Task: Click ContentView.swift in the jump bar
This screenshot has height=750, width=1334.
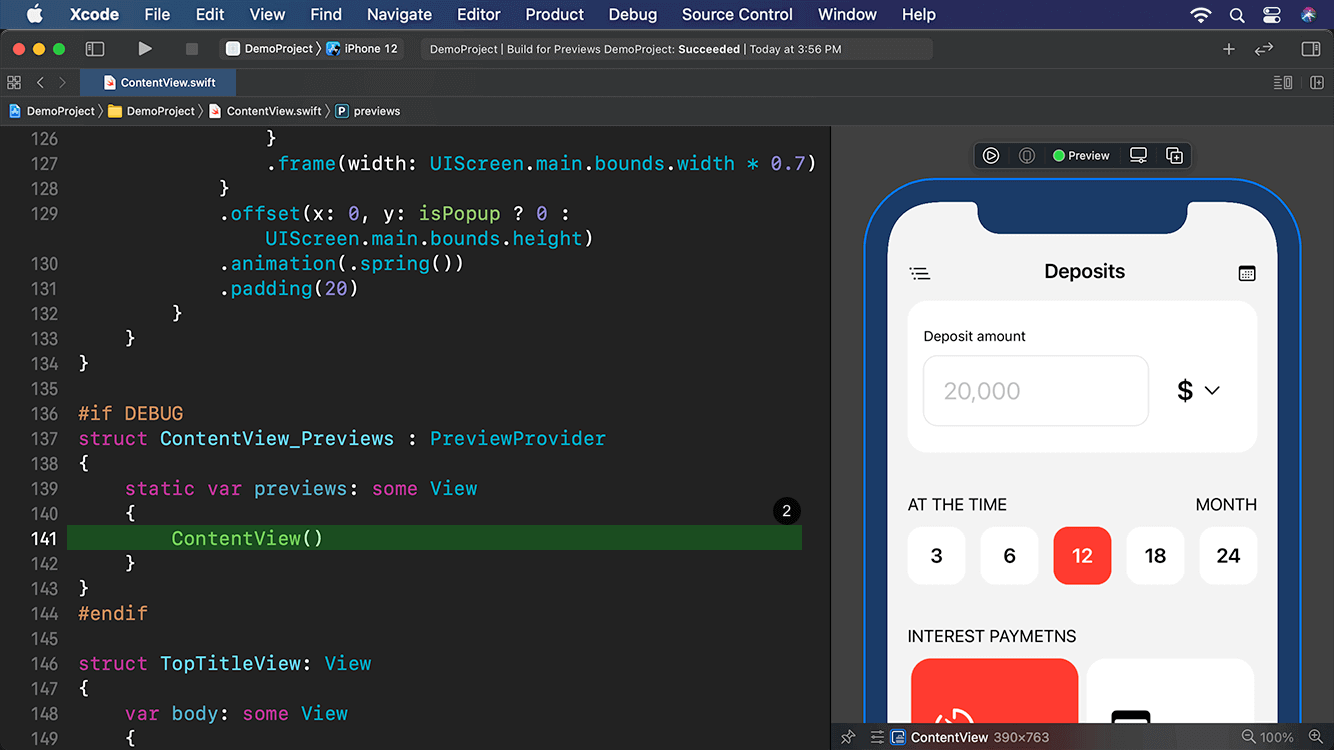Action: [x=265, y=111]
